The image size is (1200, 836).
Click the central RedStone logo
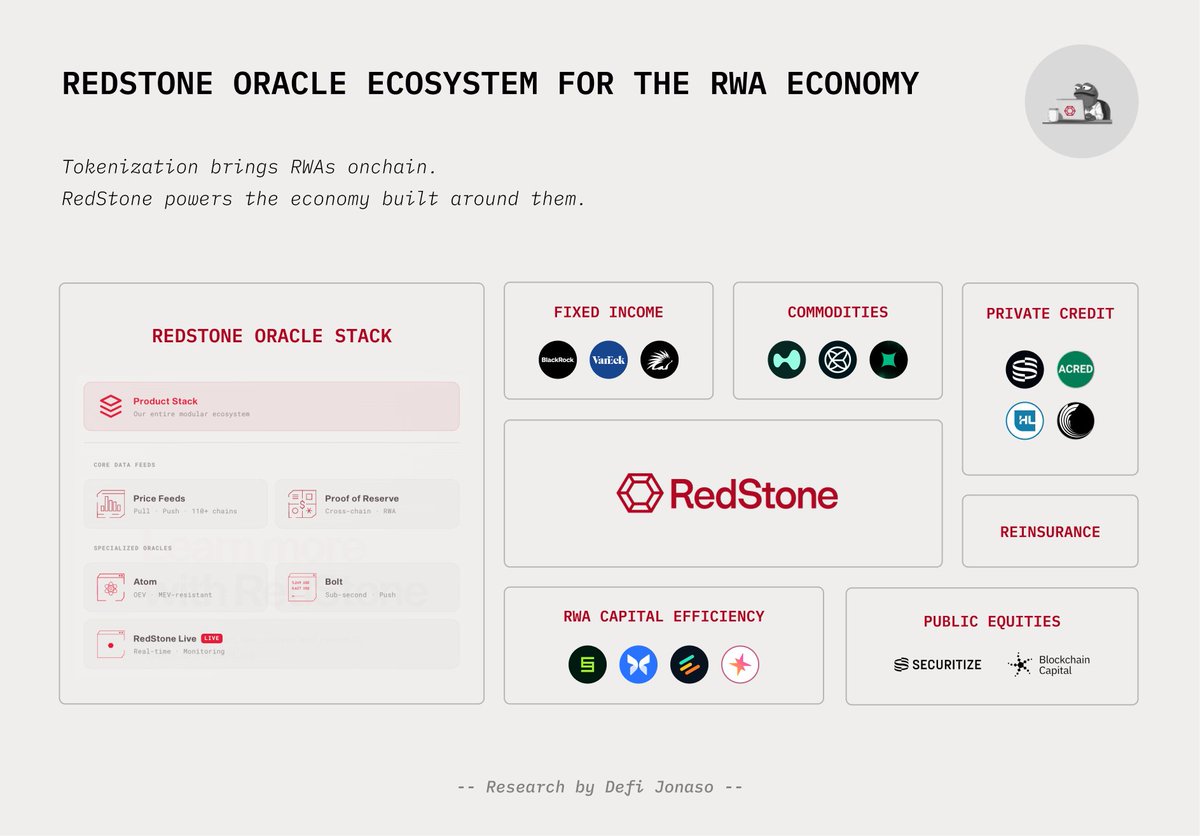pos(727,494)
